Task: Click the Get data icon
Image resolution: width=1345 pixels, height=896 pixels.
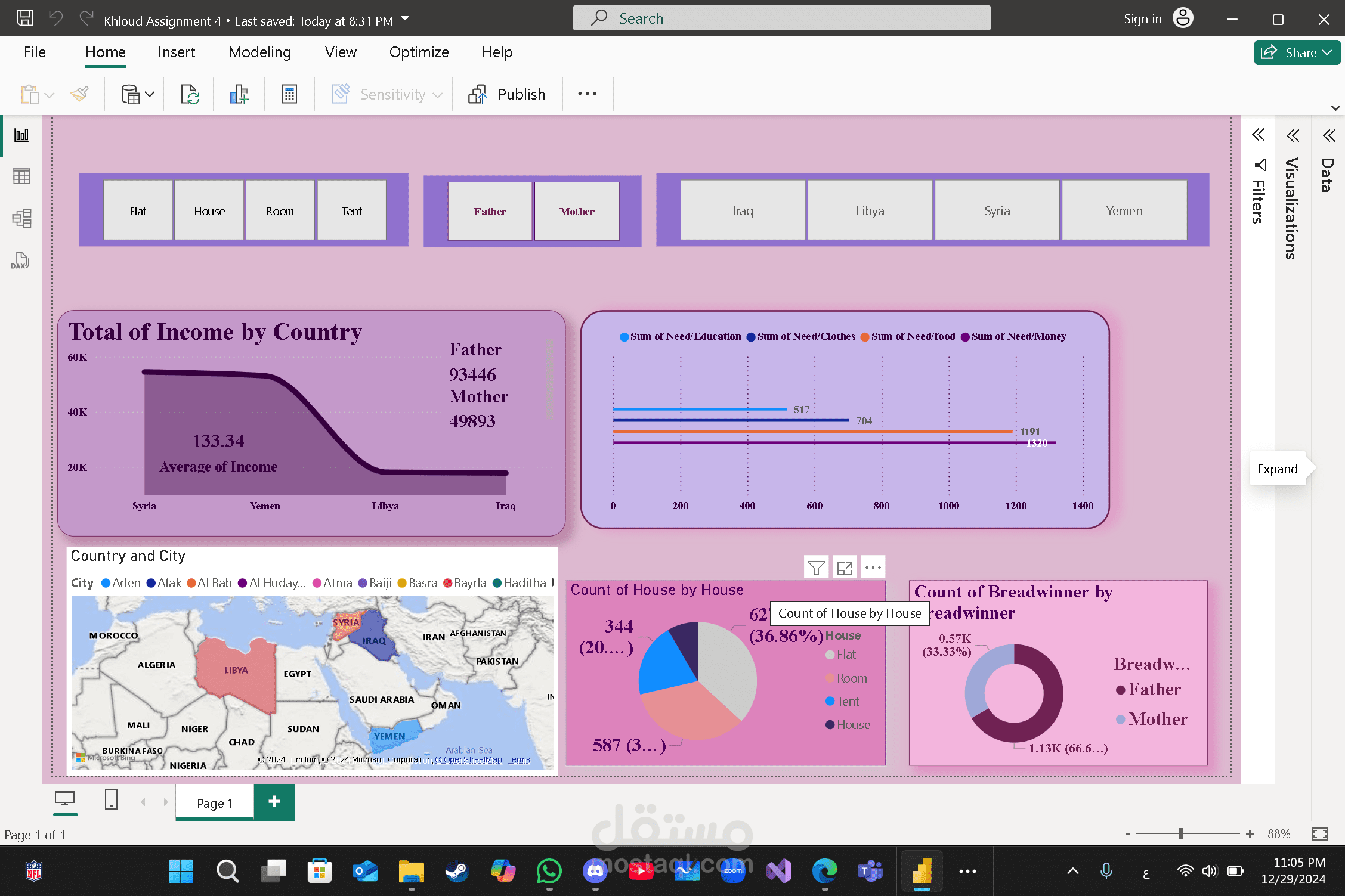Action: click(130, 94)
